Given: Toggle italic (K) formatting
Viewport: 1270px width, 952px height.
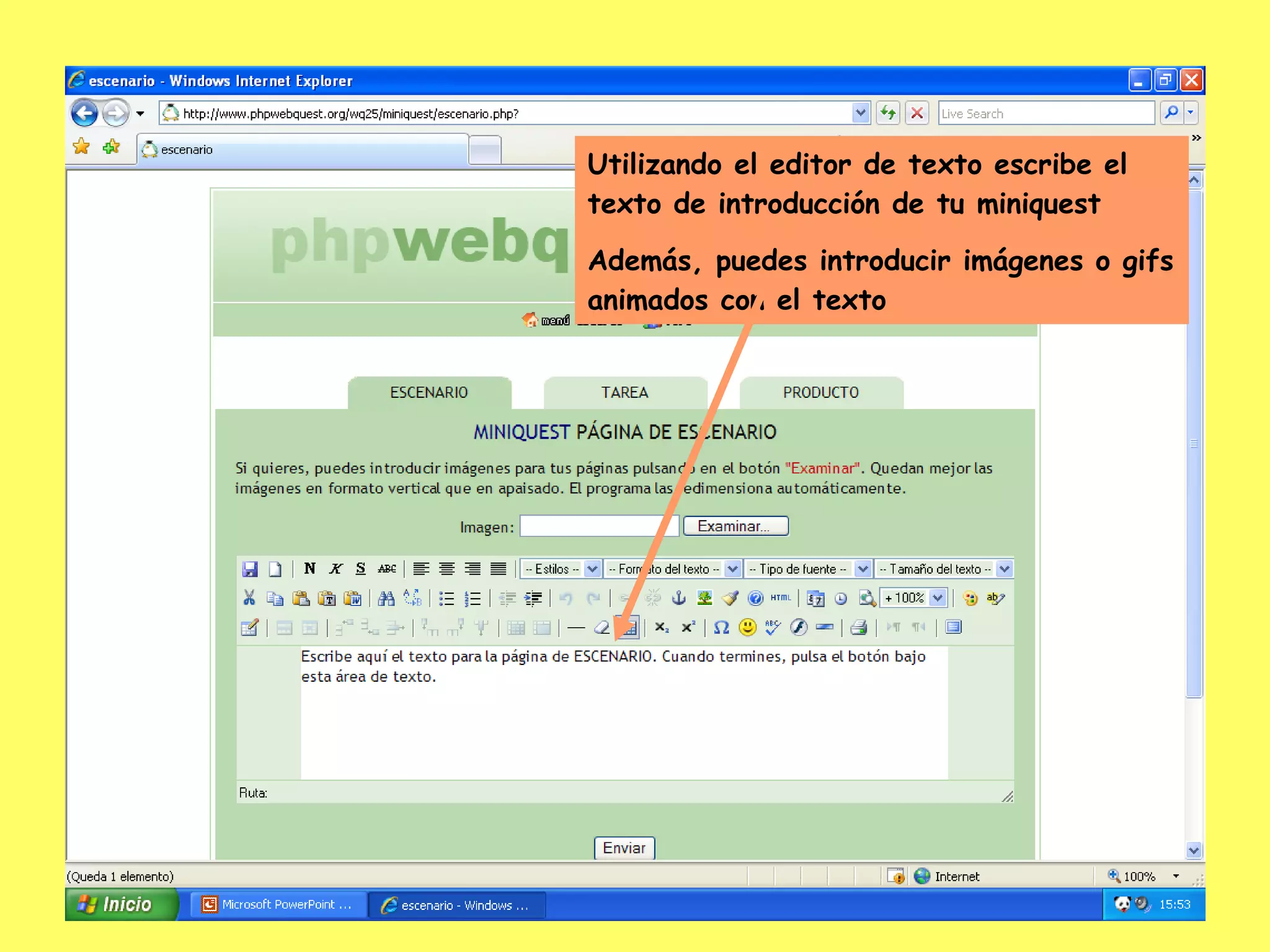Looking at the screenshot, I should [335, 568].
